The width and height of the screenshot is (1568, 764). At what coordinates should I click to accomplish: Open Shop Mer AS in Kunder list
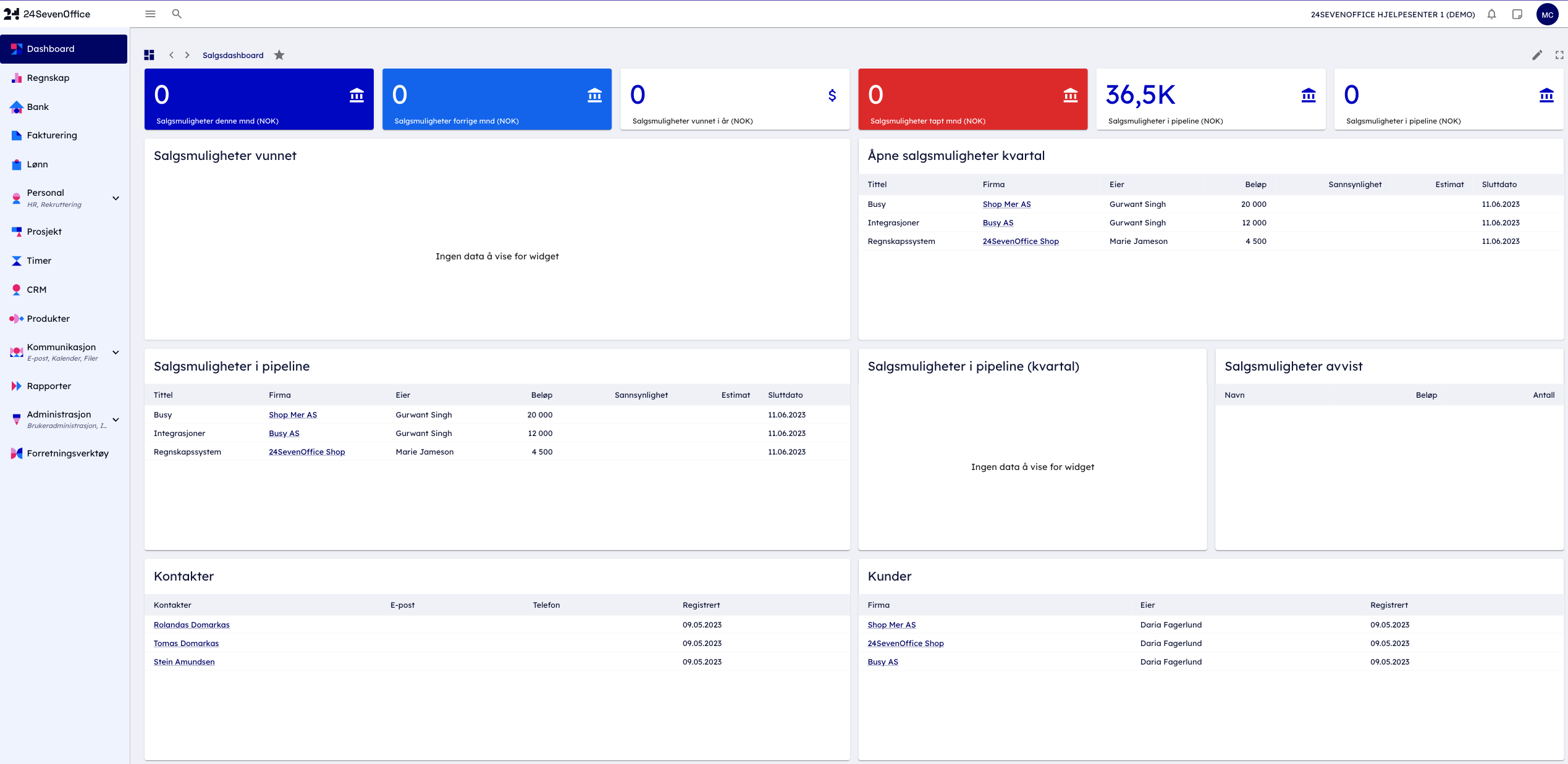point(891,625)
